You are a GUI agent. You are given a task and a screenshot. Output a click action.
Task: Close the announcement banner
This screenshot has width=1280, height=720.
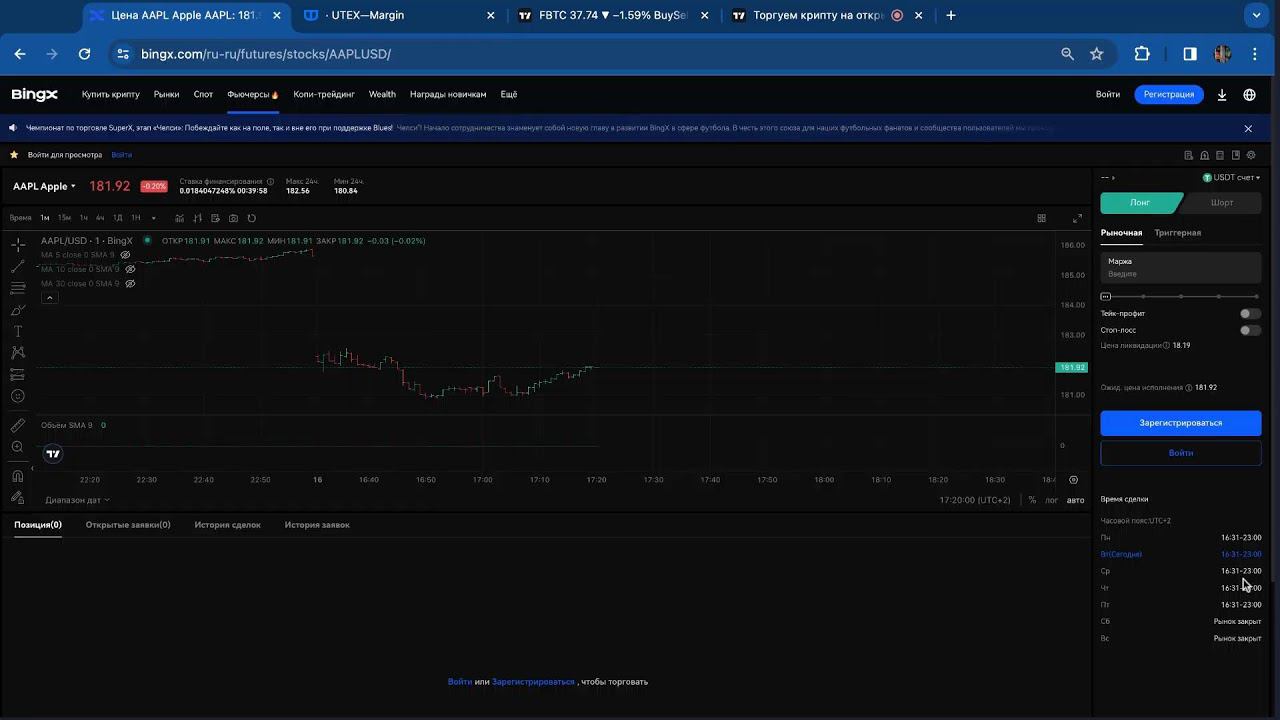click(1248, 129)
